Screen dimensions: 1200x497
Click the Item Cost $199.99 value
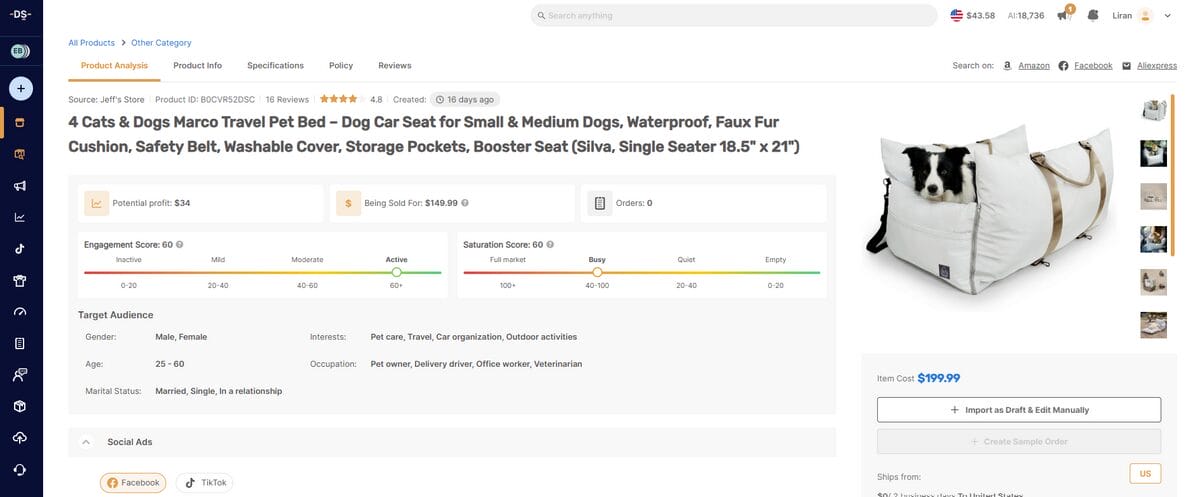[939, 378]
